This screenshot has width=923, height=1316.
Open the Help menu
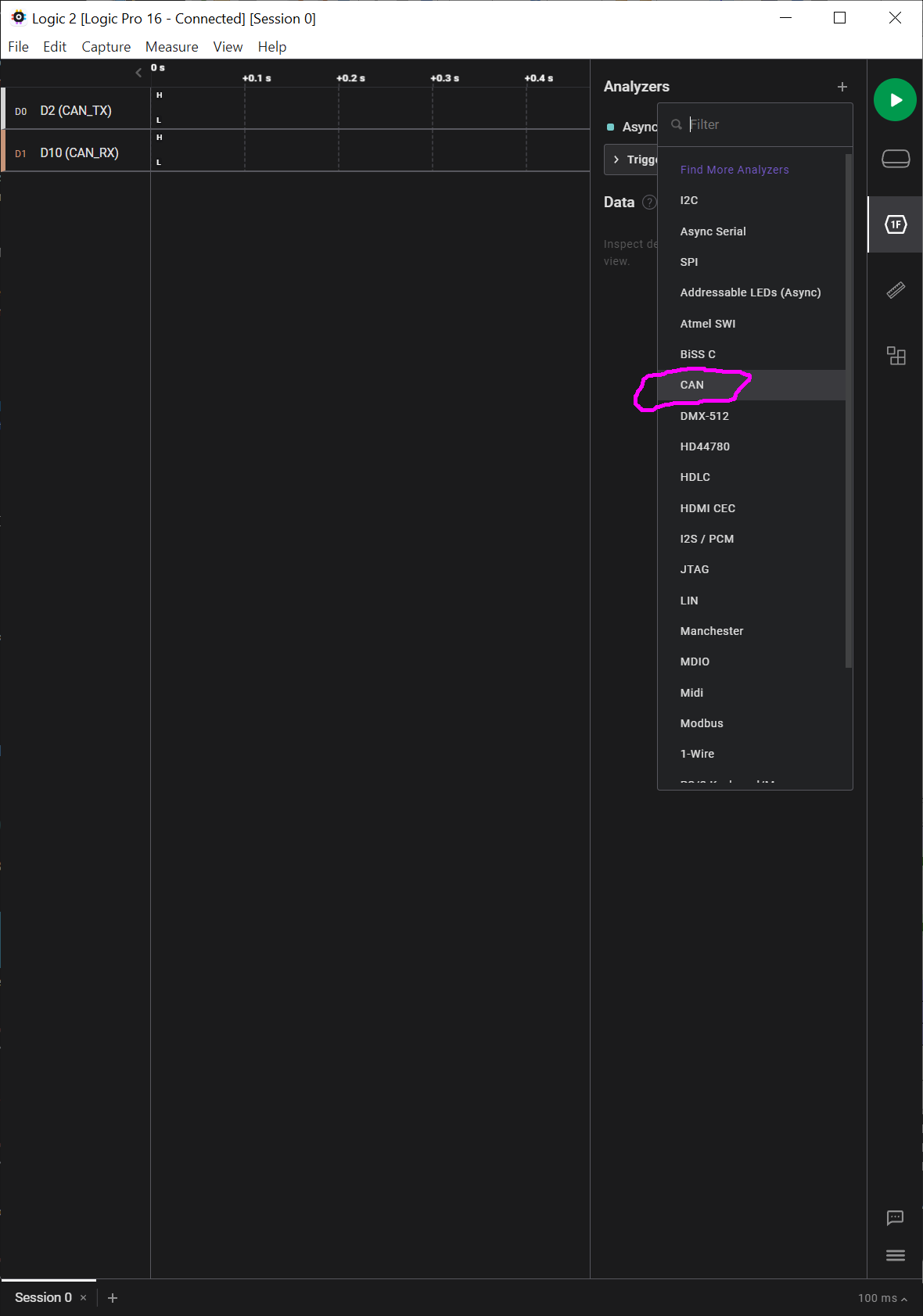272,47
